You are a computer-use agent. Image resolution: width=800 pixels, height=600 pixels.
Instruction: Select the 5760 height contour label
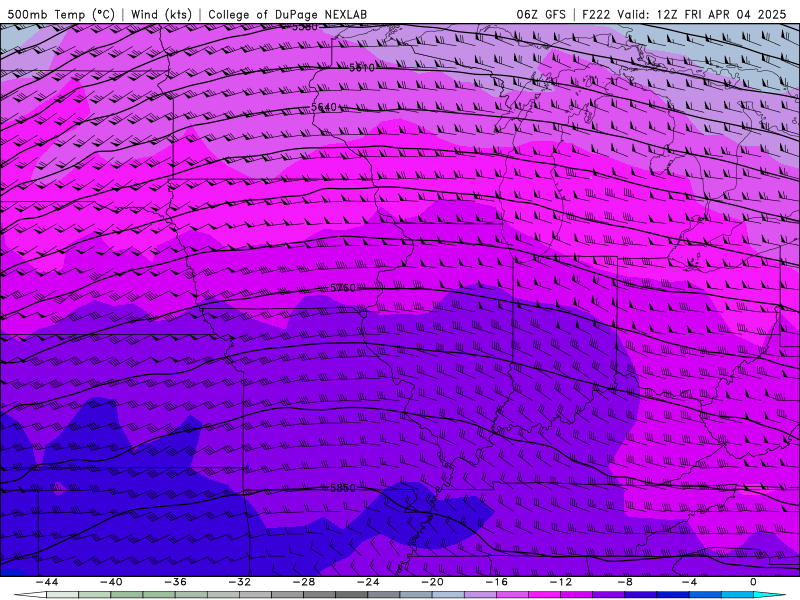click(343, 288)
